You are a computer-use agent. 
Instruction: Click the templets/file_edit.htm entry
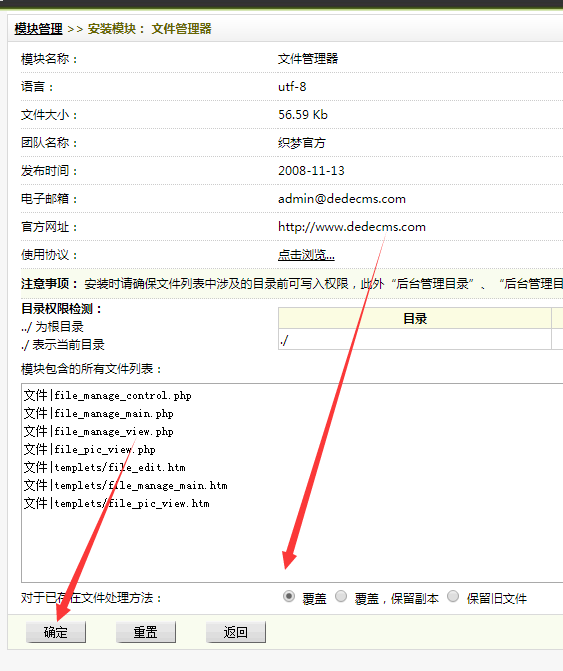click(x=104, y=467)
